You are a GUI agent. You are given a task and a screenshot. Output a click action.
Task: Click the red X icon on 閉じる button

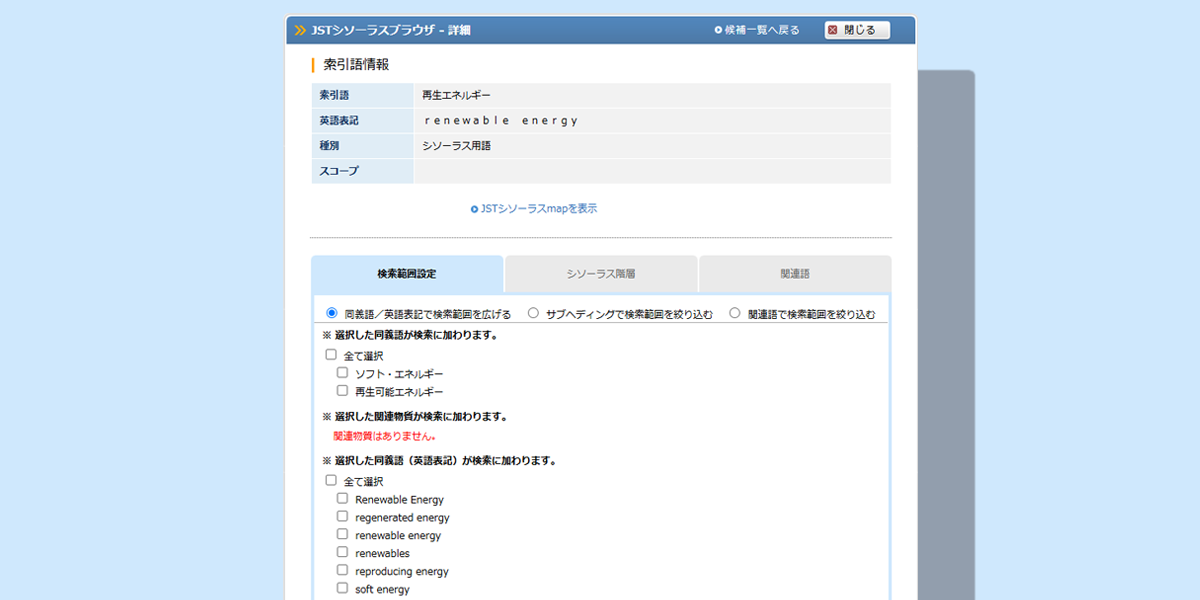(832, 30)
